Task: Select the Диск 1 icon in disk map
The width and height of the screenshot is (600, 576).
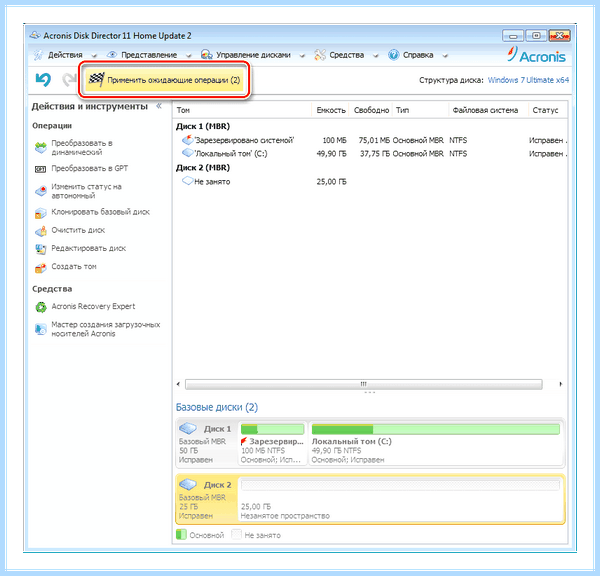Action: pyautogui.click(x=188, y=428)
